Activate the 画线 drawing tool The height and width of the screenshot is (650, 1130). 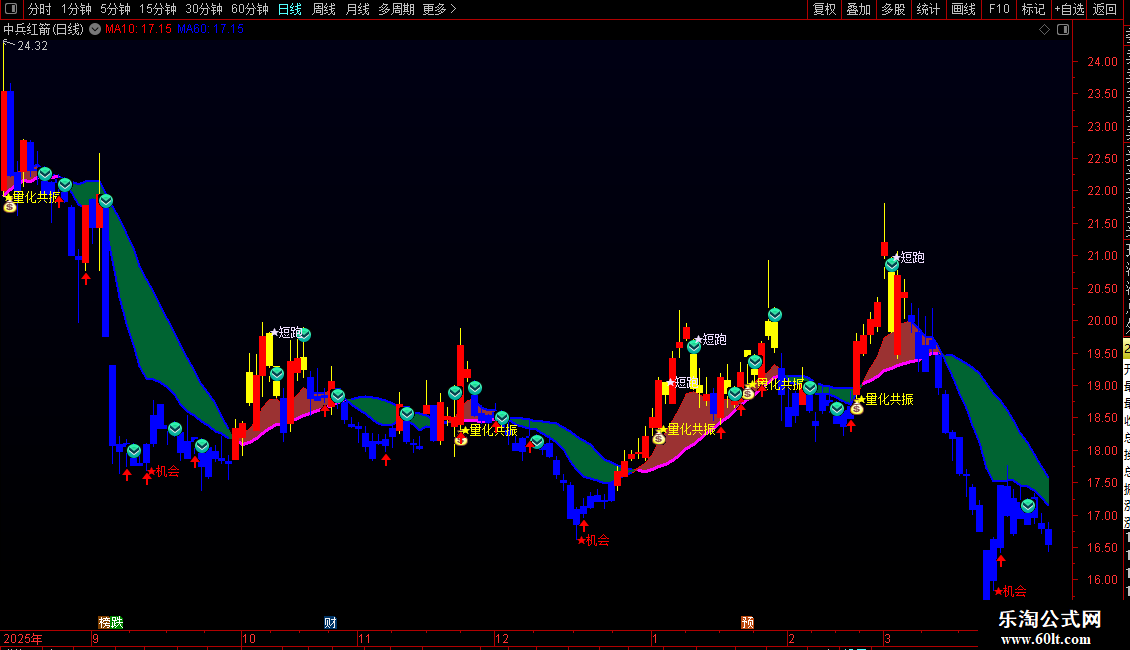[x=964, y=9]
